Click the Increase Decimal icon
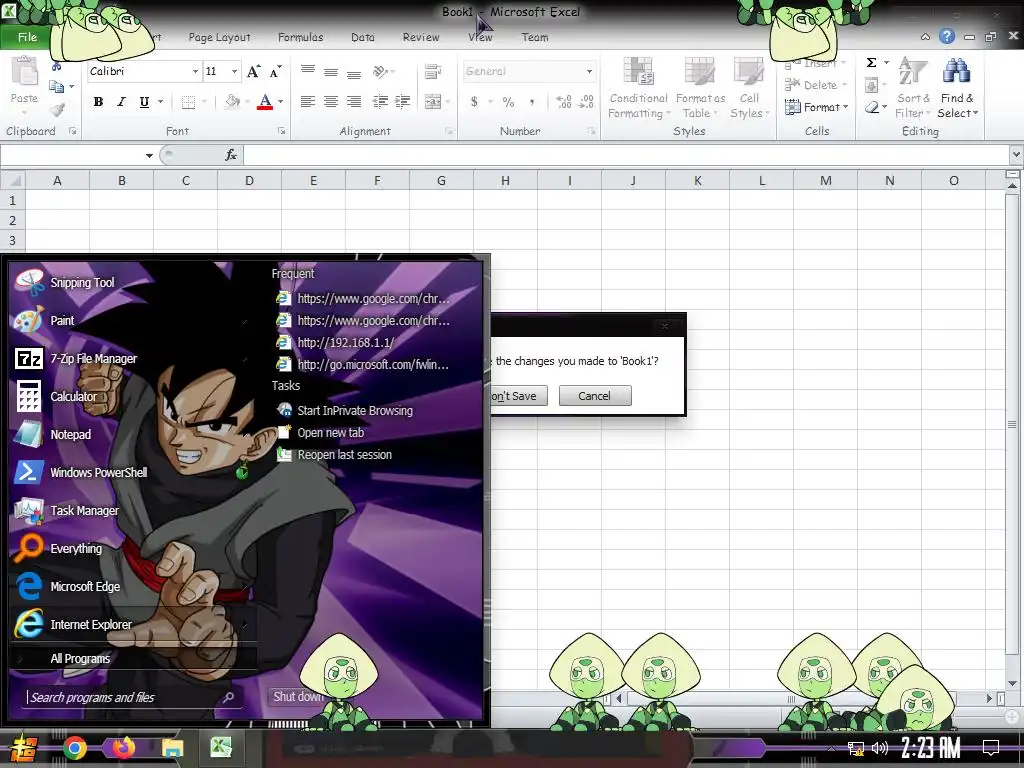Image resolution: width=1024 pixels, height=768 pixels. tap(564, 101)
